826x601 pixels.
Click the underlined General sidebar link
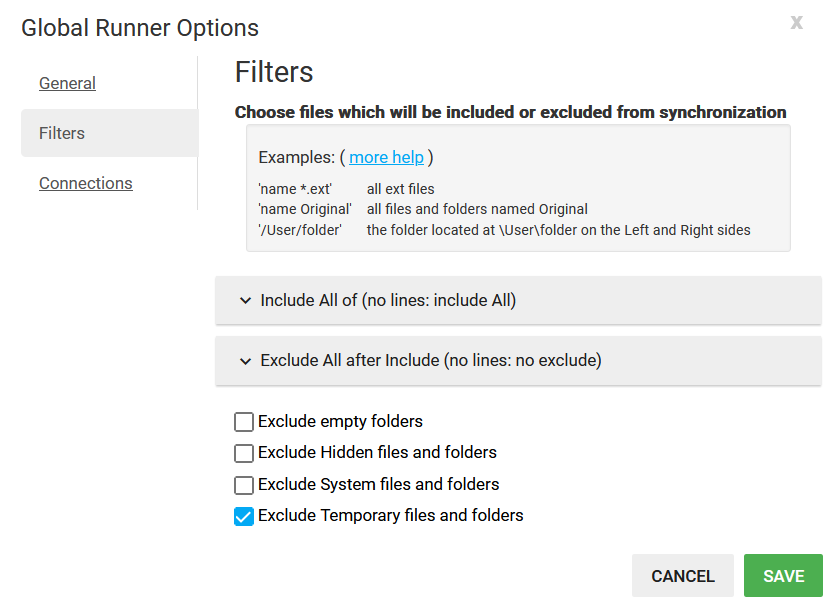(x=67, y=83)
